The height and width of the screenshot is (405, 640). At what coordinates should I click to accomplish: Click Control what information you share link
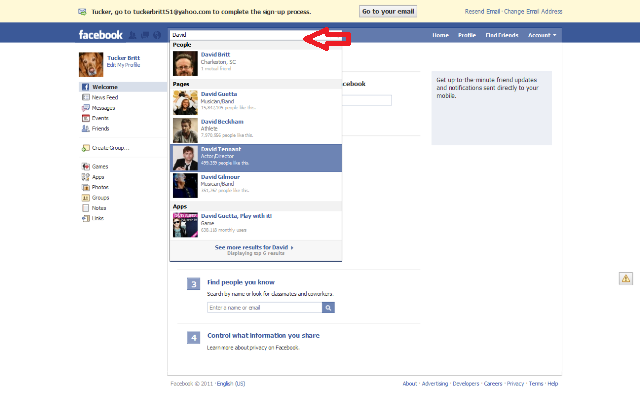coord(263,336)
